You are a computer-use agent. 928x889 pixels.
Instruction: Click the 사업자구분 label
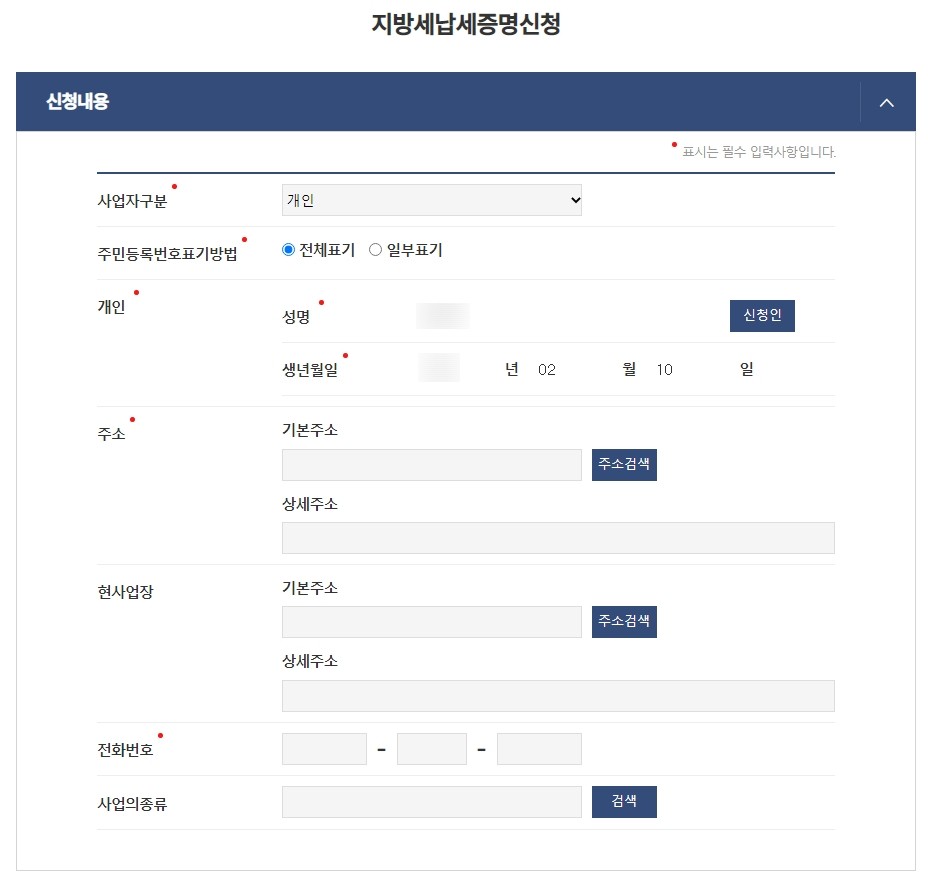coord(132,201)
